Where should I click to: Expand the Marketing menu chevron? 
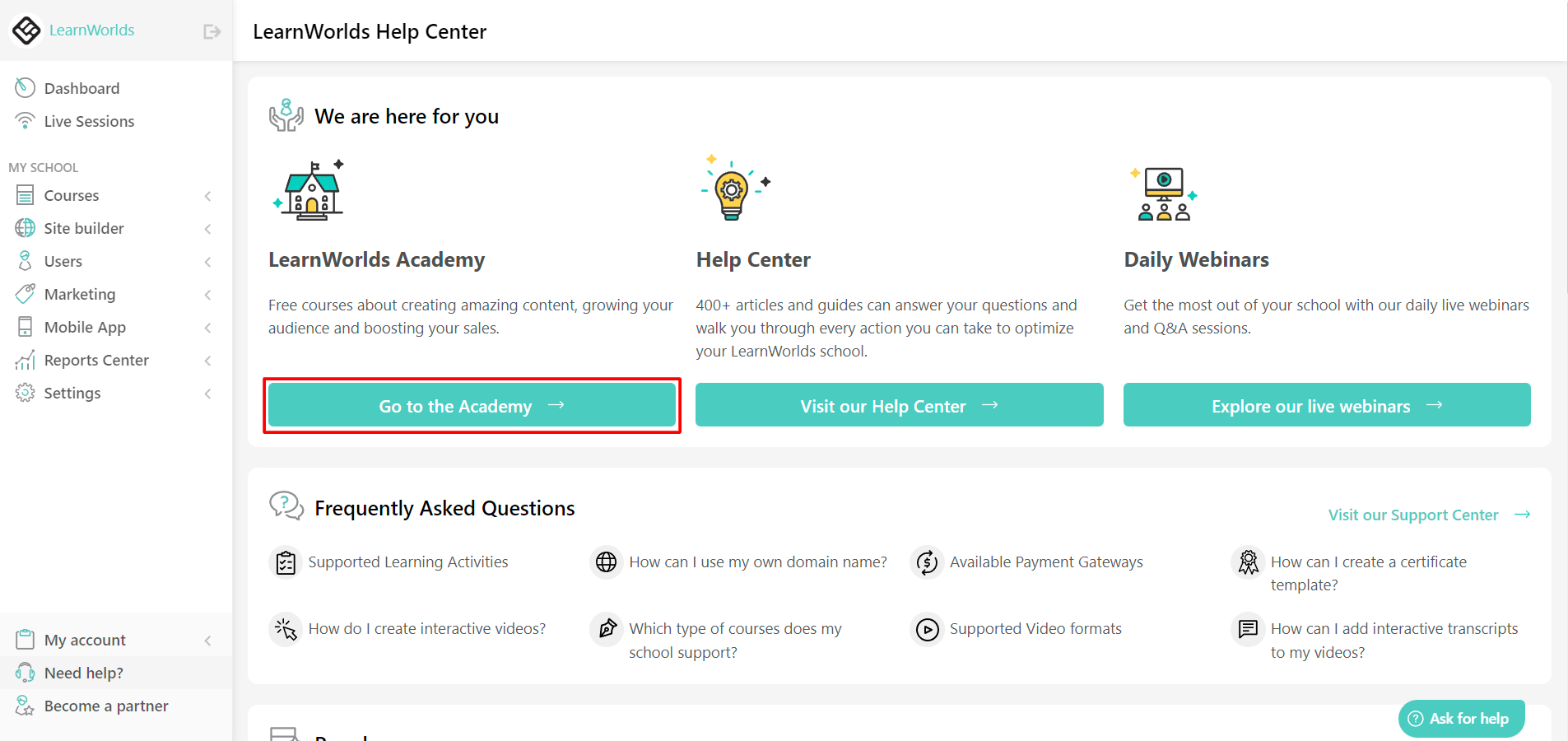[208, 295]
